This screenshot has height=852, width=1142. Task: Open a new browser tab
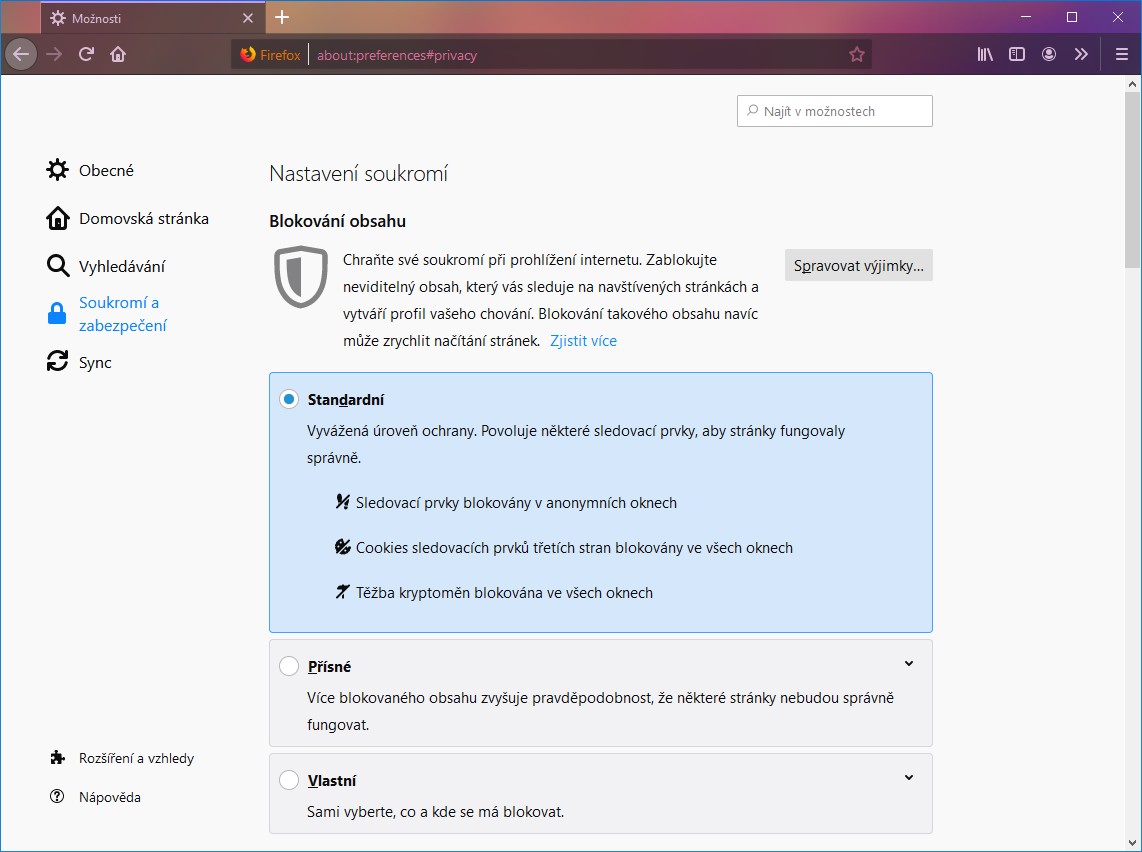pos(282,17)
